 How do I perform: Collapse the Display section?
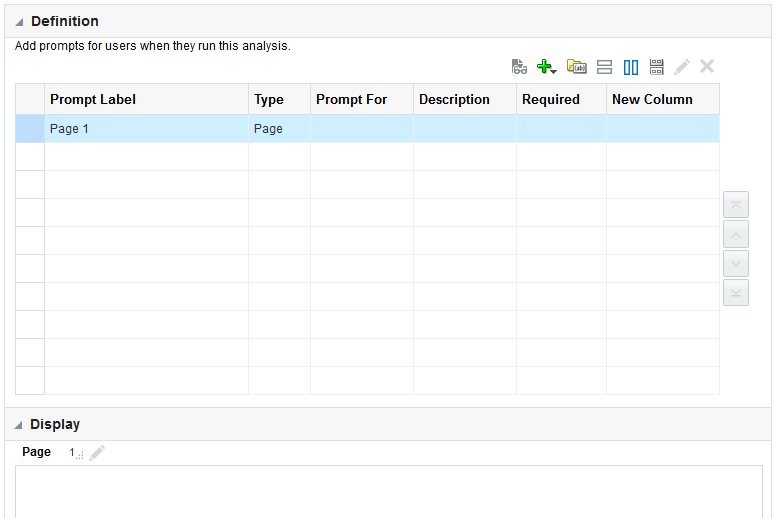click(x=20, y=425)
